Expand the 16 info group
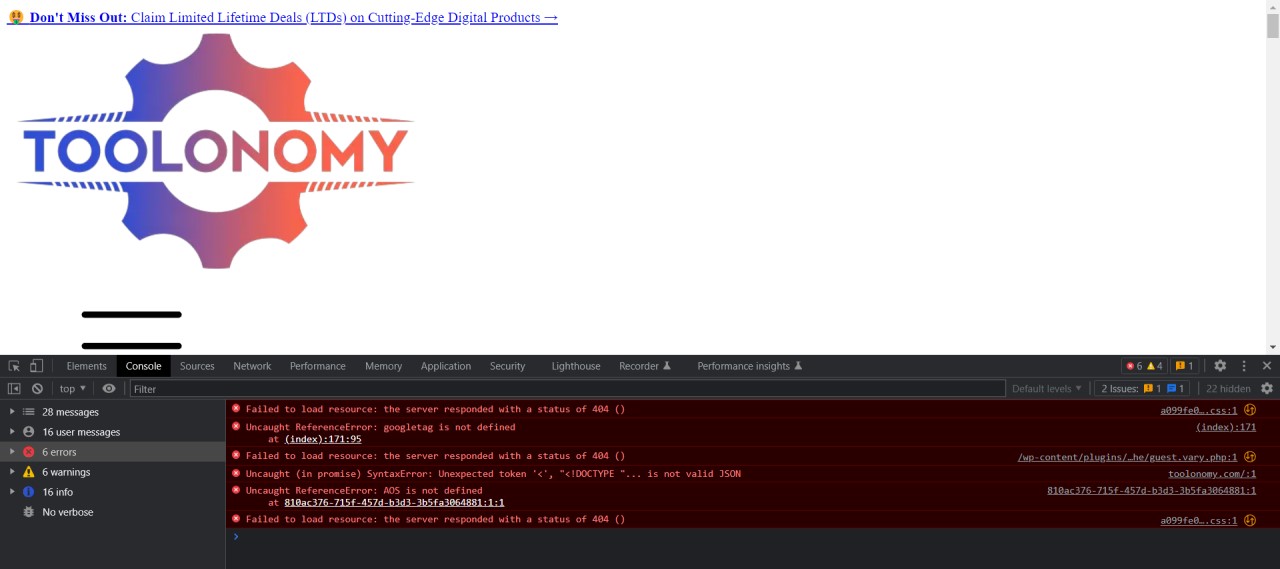This screenshot has height=569, width=1280. 12,492
